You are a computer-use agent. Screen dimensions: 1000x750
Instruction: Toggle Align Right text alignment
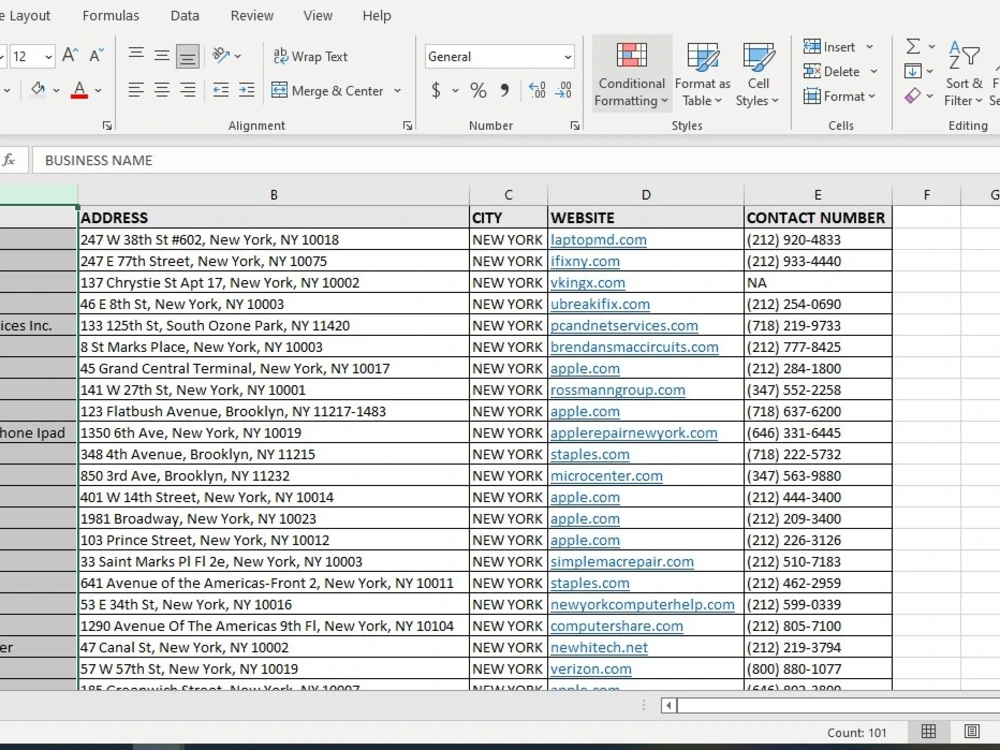188,90
